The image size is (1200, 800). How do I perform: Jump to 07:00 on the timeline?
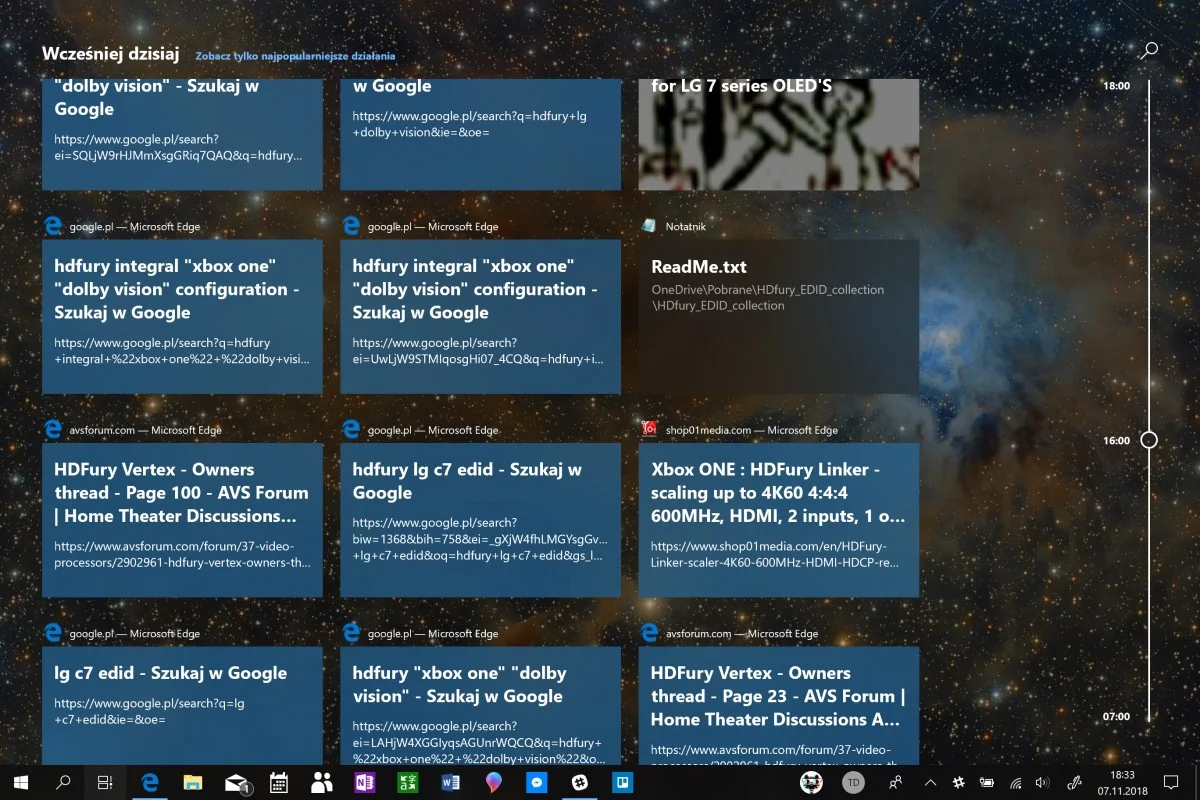(x=1116, y=717)
